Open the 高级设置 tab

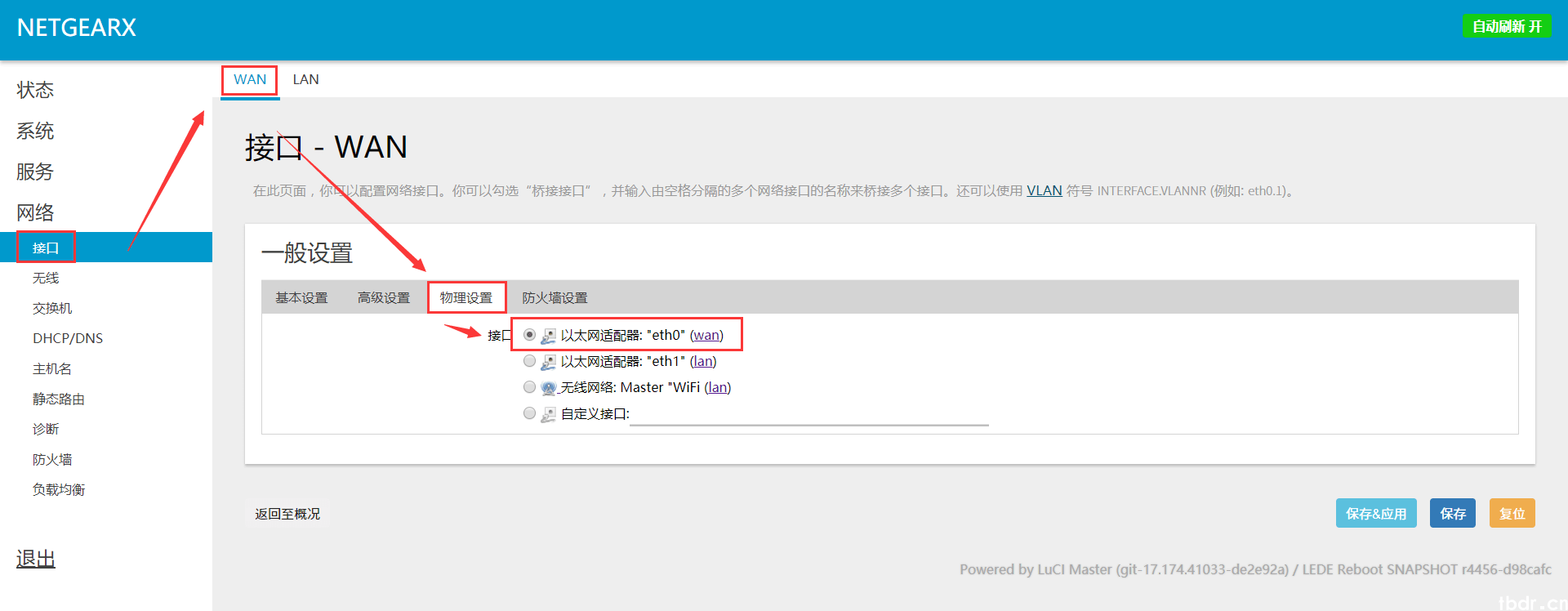(x=384, y=298)
